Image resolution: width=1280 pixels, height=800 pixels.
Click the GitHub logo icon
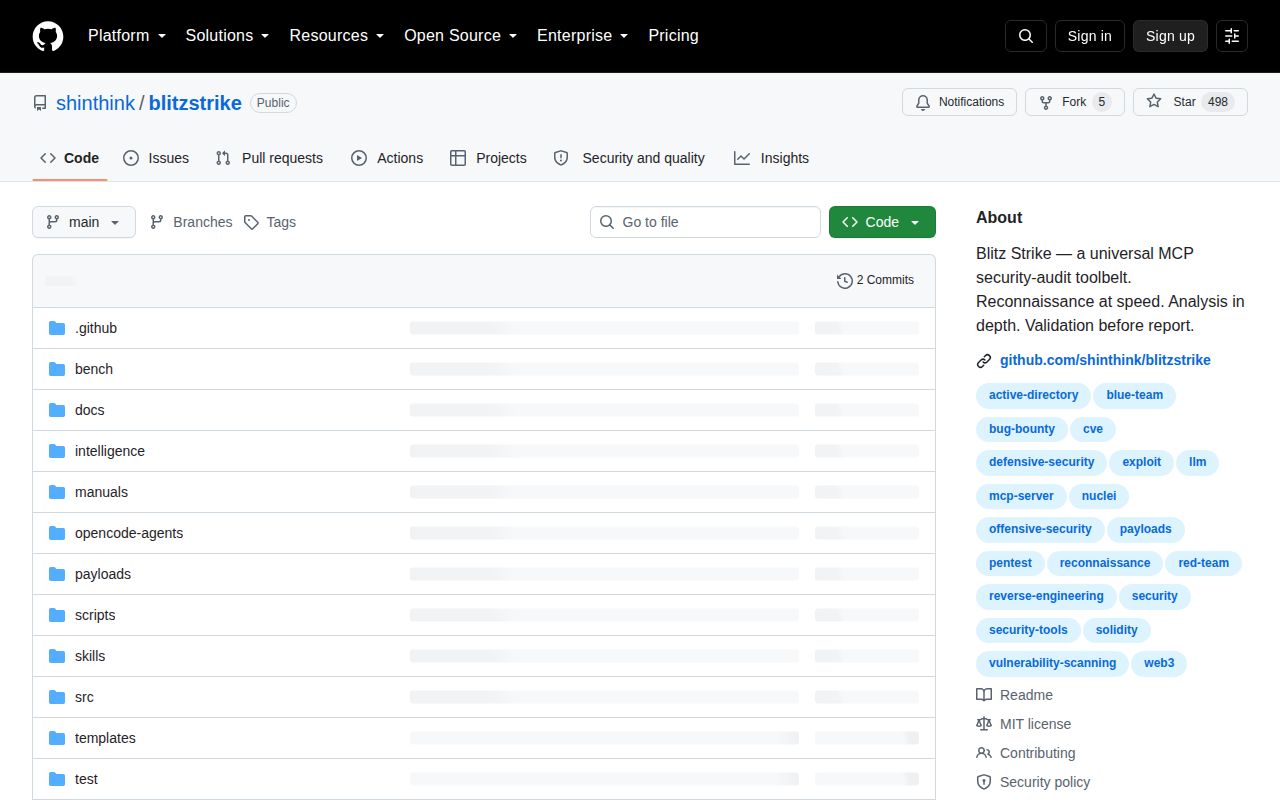coord(48,36)
